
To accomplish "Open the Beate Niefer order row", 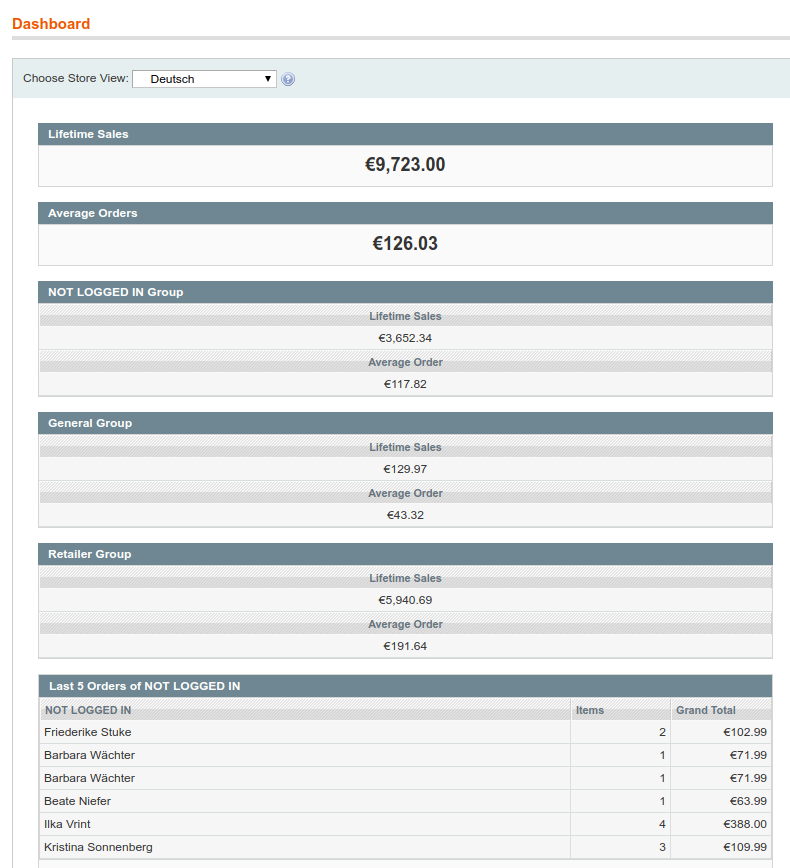I will coord(405,801).
